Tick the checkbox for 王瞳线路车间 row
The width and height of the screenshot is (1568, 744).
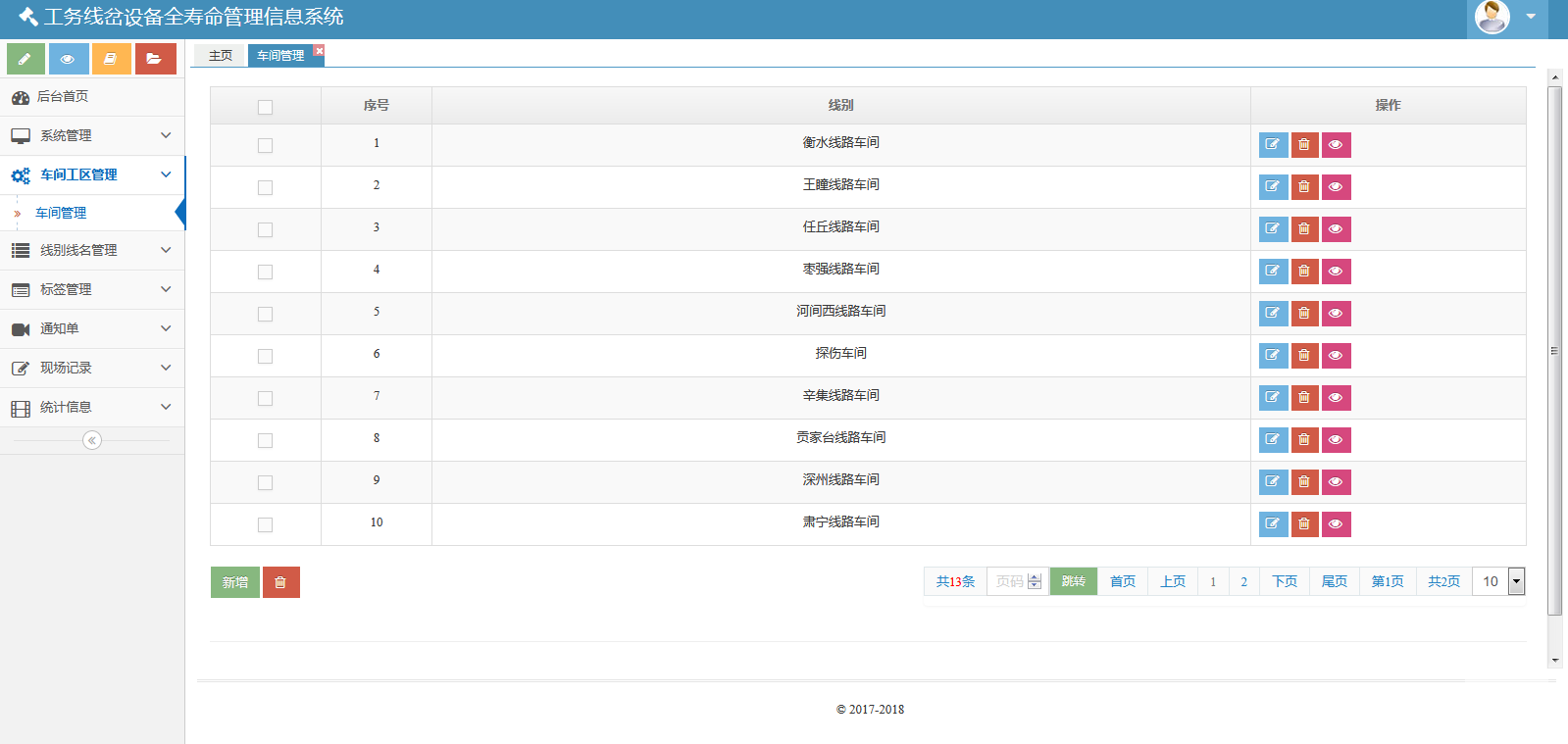[265, 187]
